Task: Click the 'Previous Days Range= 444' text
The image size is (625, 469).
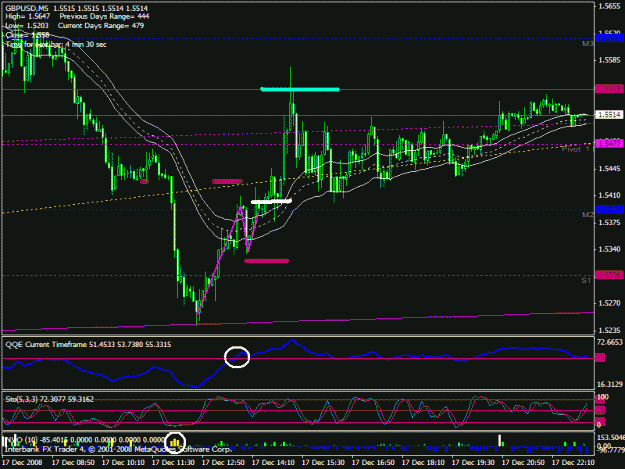Action: coord(104,17)
